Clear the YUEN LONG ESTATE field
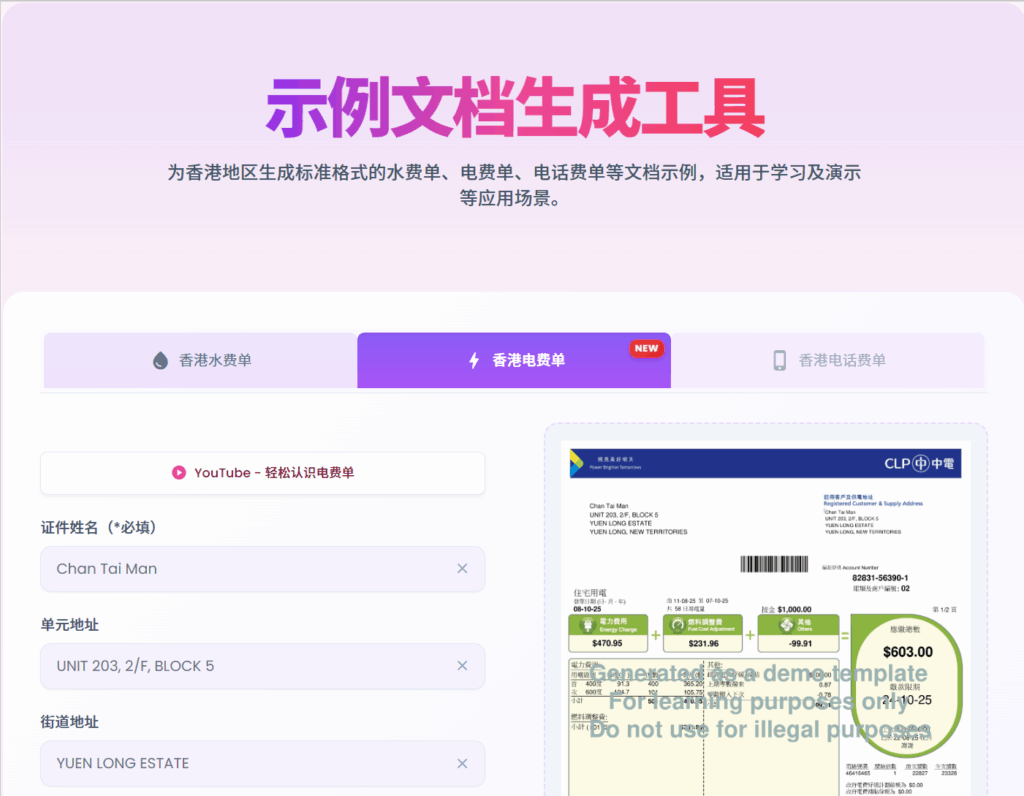1024x796 pixels. pyautogui.click(x=462, y=763)
